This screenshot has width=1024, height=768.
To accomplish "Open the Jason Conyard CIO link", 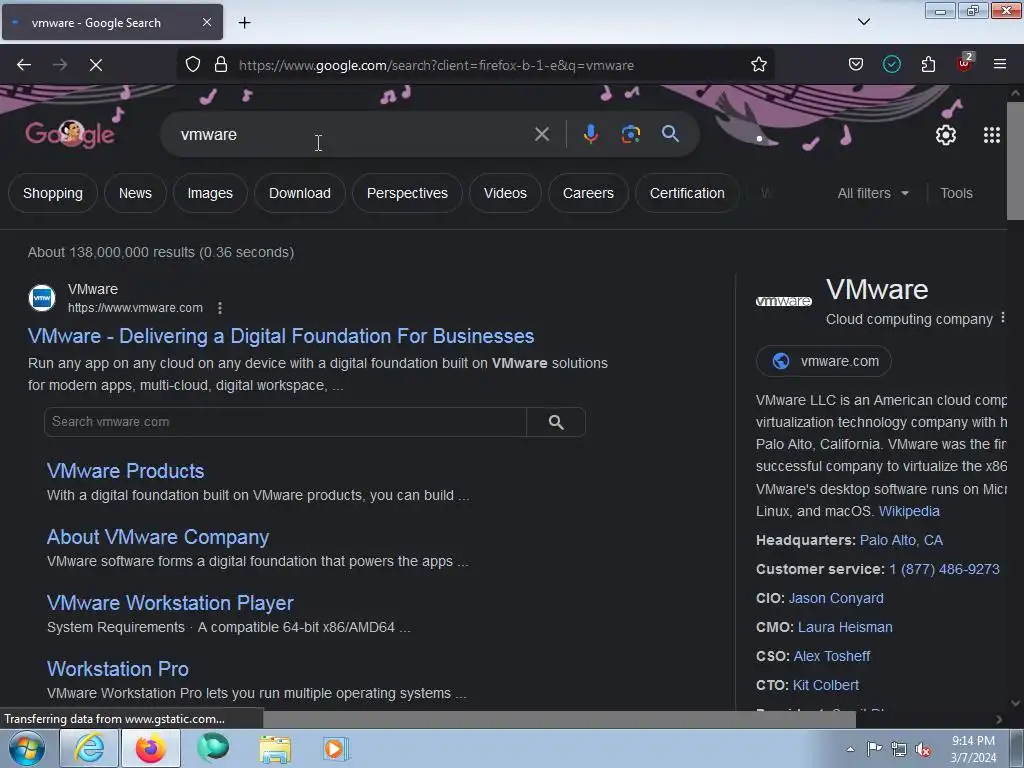I will (x=836, y=598).
